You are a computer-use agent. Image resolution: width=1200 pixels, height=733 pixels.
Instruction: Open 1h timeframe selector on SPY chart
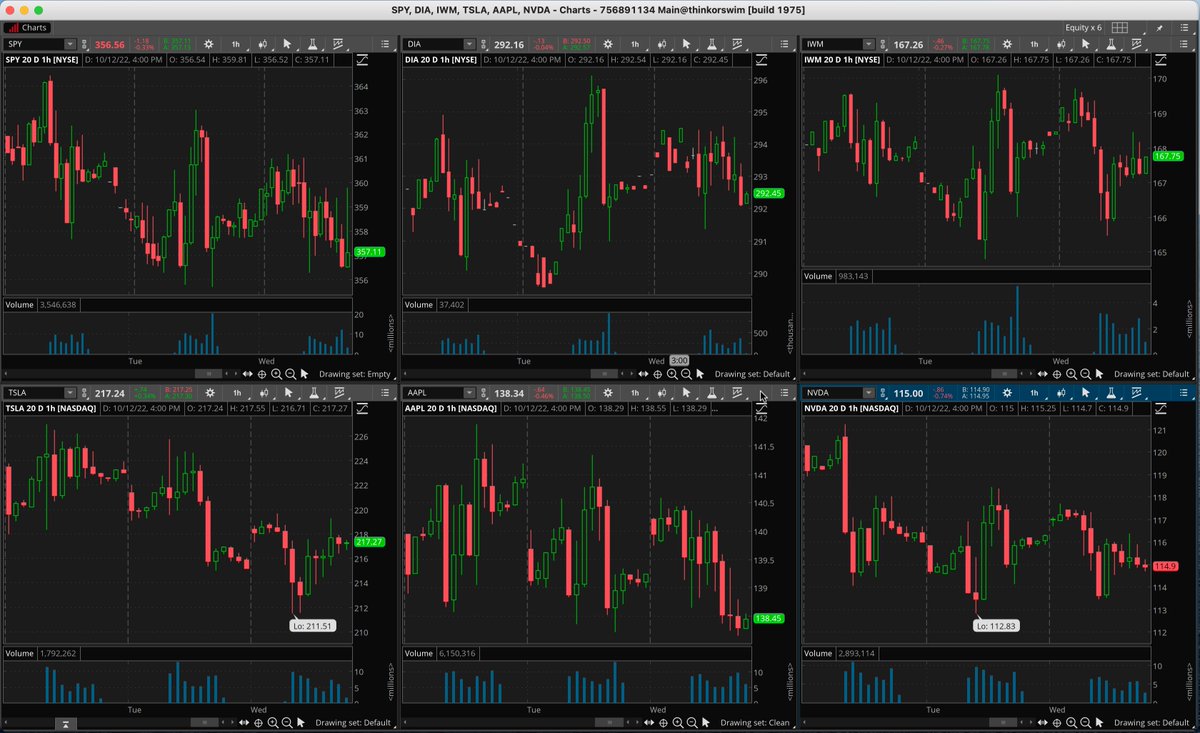point(236,44)
